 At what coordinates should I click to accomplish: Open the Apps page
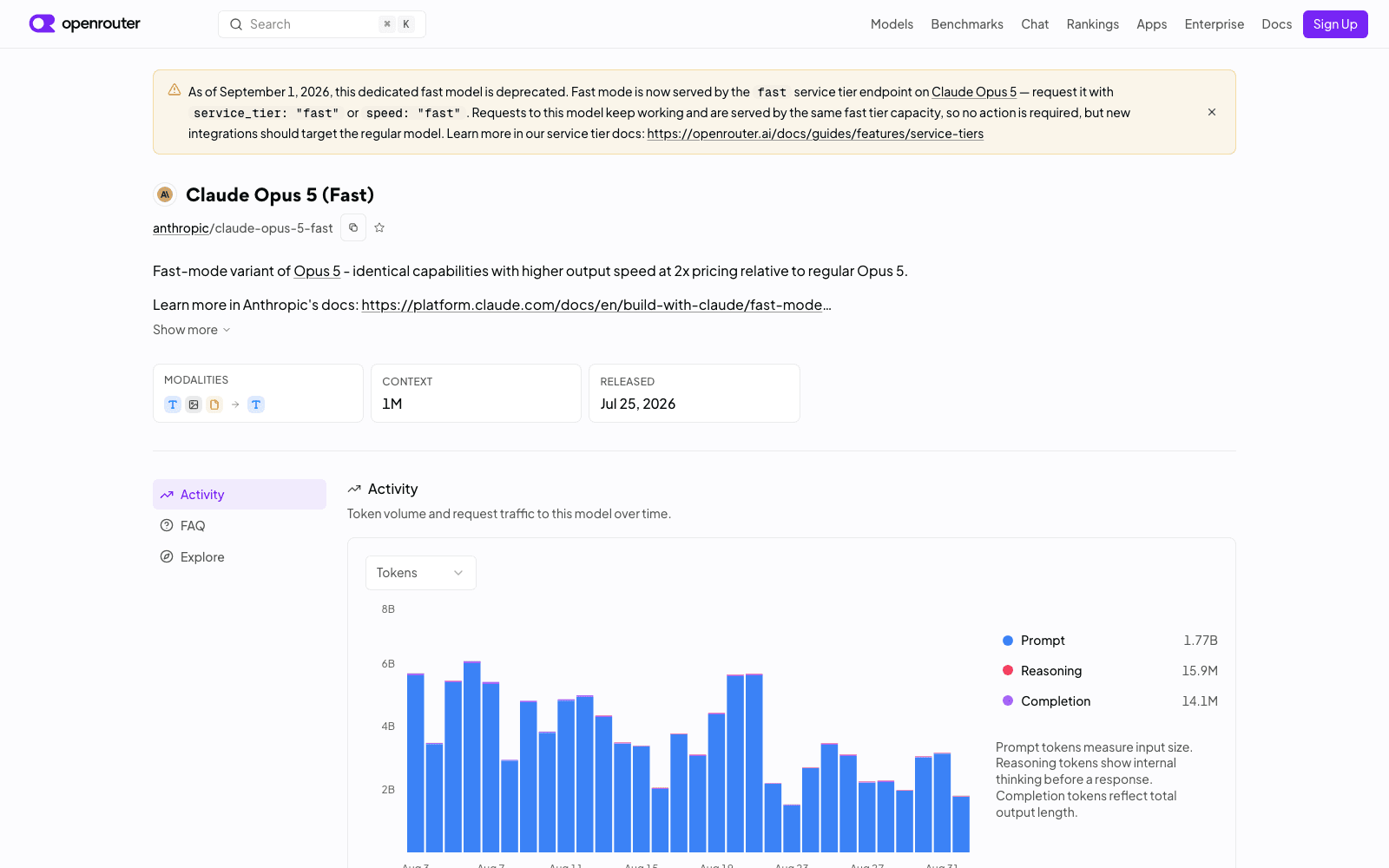click(1151, 24)
